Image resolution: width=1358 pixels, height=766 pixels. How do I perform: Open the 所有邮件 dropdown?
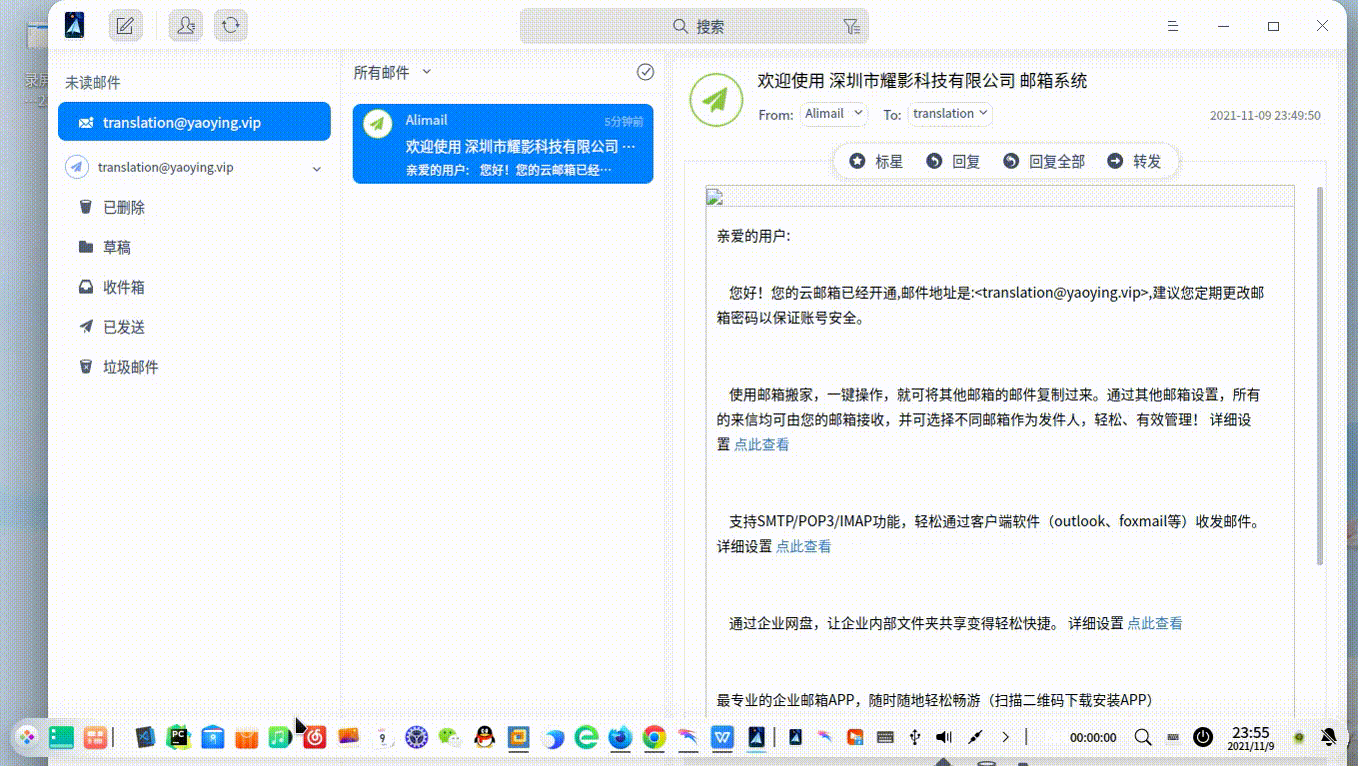[392, 72]
